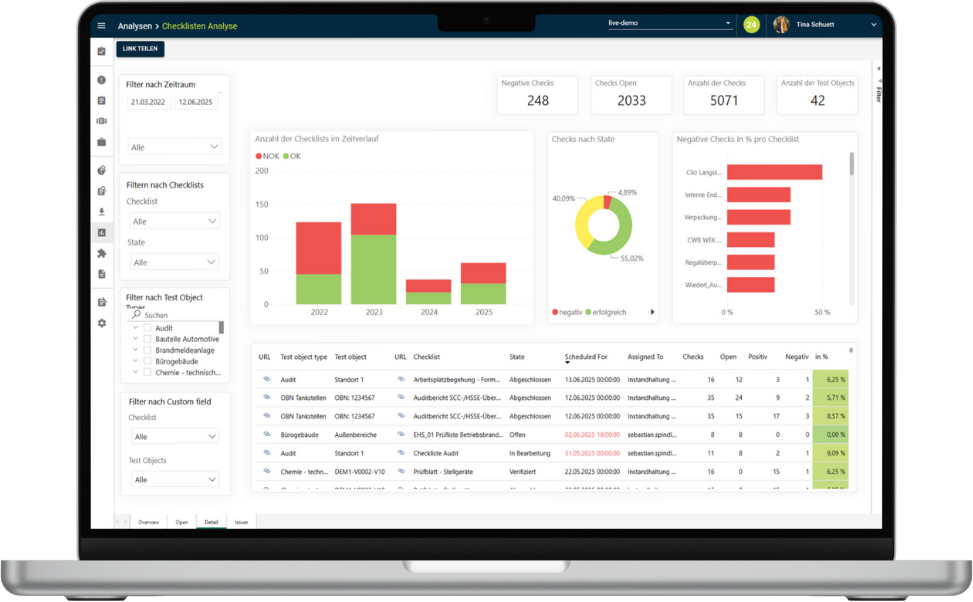The height and width of the screenshot is (602, 973).
Task: Open the checklist URL link icon for Prüfblatt - Stellgeräte
Action: coord(401,472)
